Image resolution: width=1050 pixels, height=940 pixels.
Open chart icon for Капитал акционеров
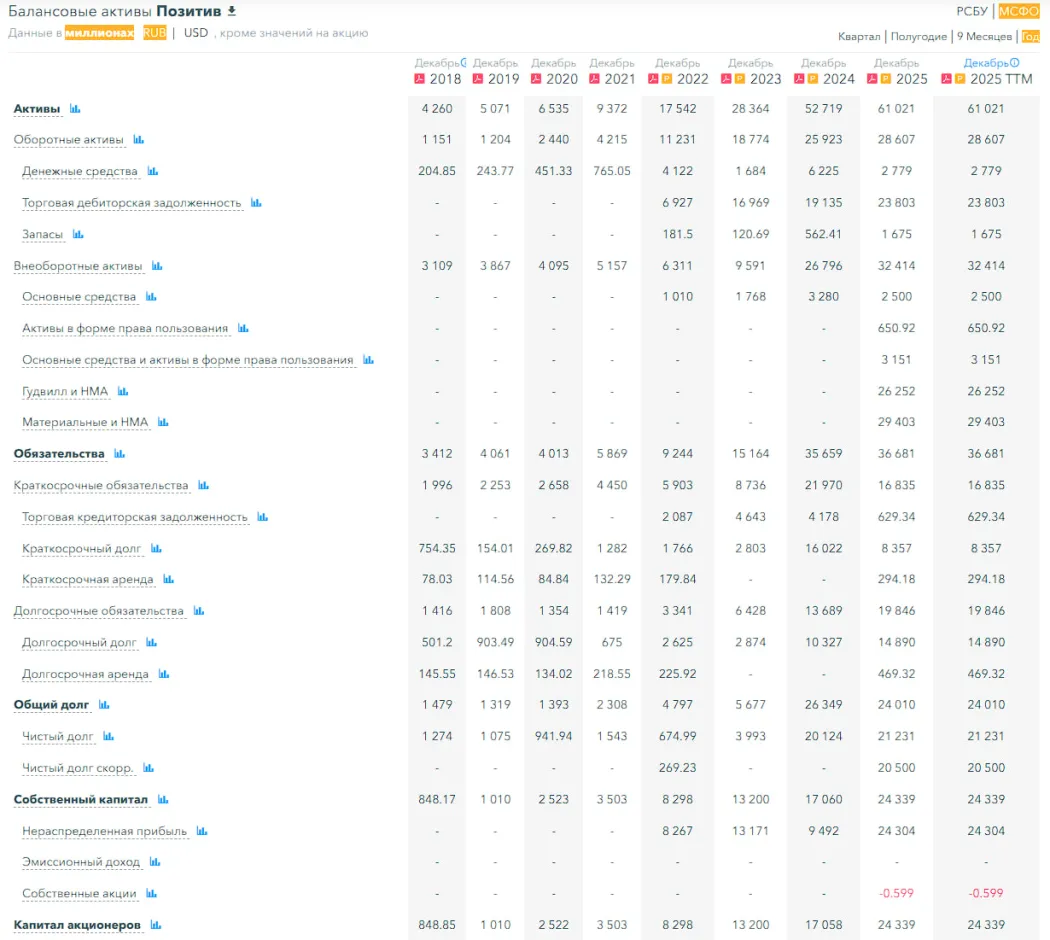point(156,926)
